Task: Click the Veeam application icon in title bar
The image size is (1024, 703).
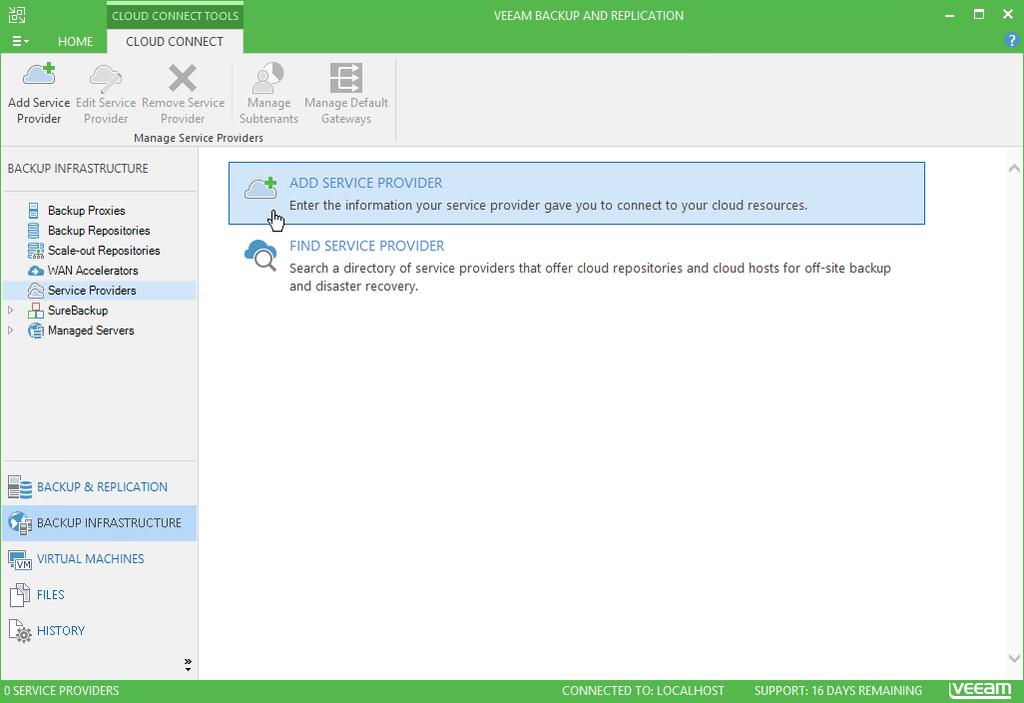Action: (x=17, y=15)
